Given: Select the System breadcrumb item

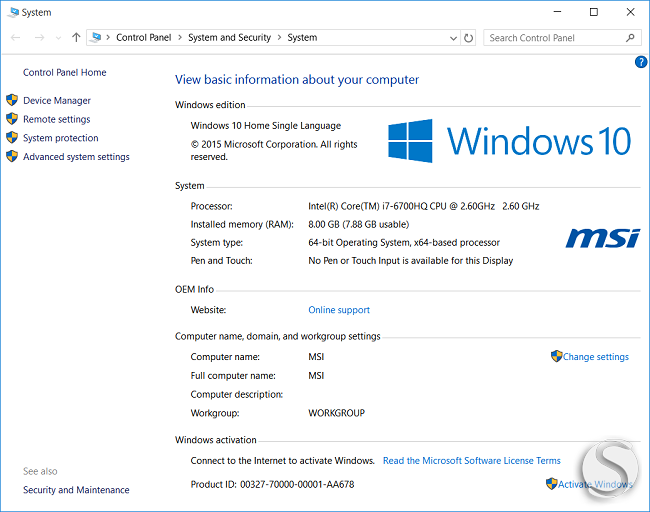Looking at the screenshot, I should coord(302,38).
